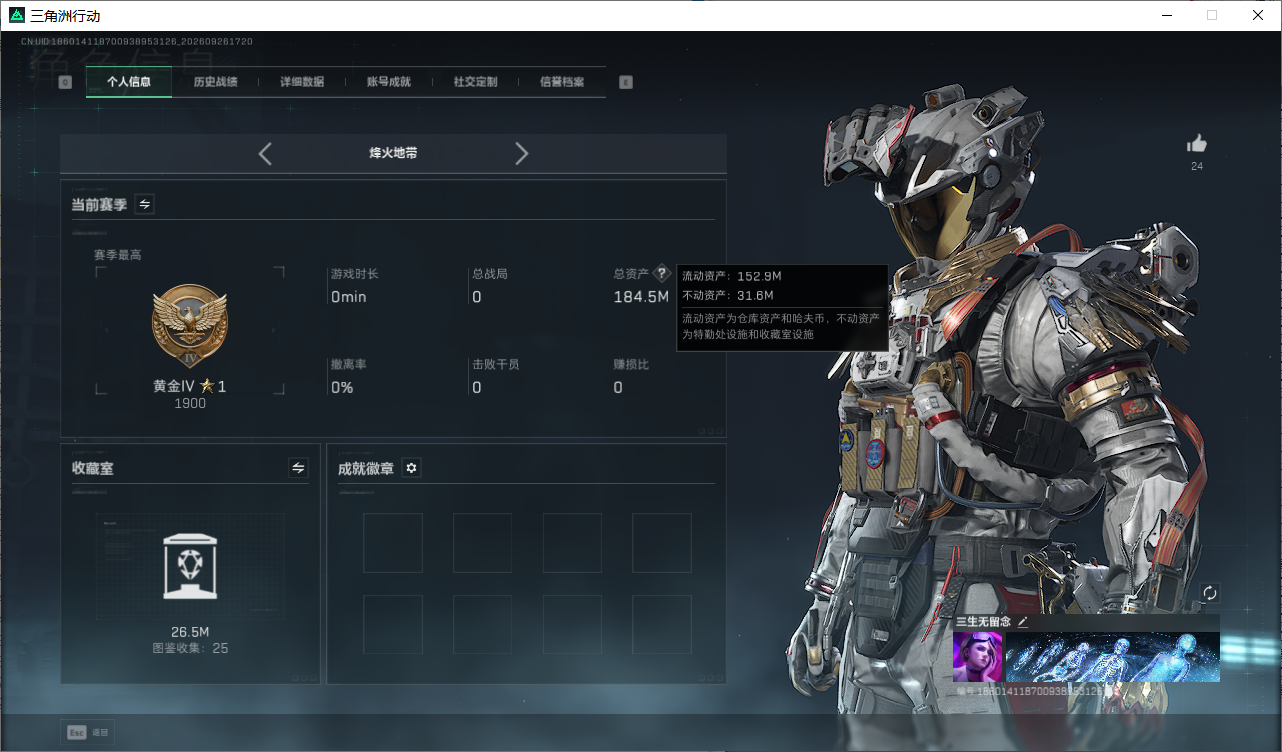Screen dimensions: 1282x752
Task: Click the 总资产 label
Action: pos(631,274)
